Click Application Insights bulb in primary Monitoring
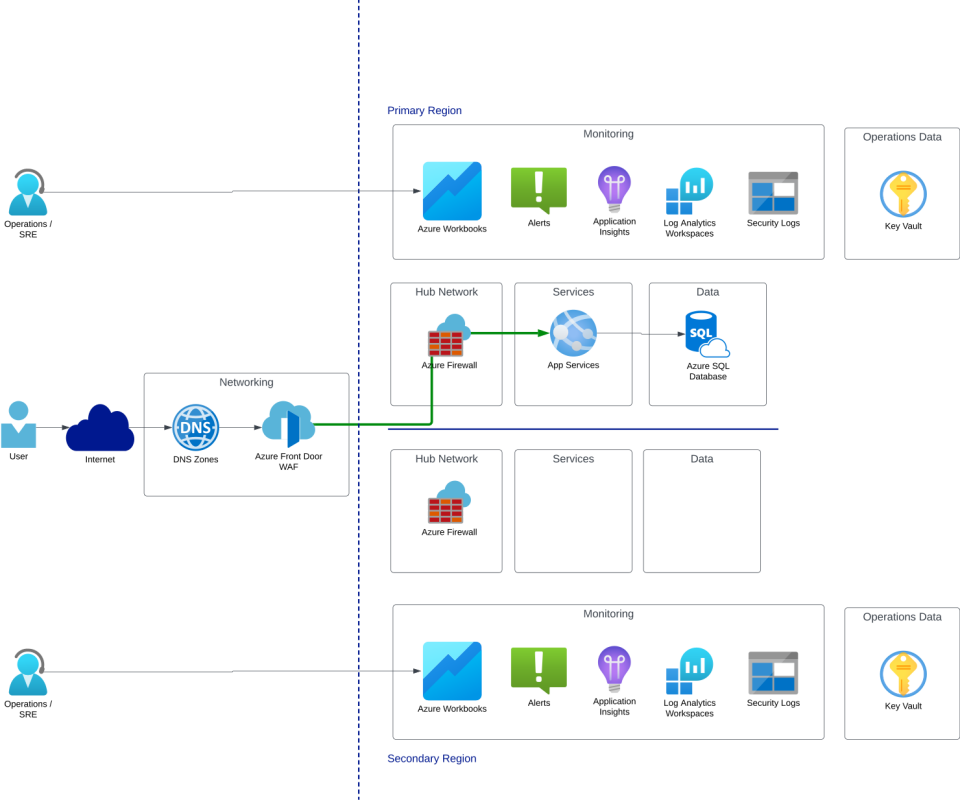 pos(614,189)
